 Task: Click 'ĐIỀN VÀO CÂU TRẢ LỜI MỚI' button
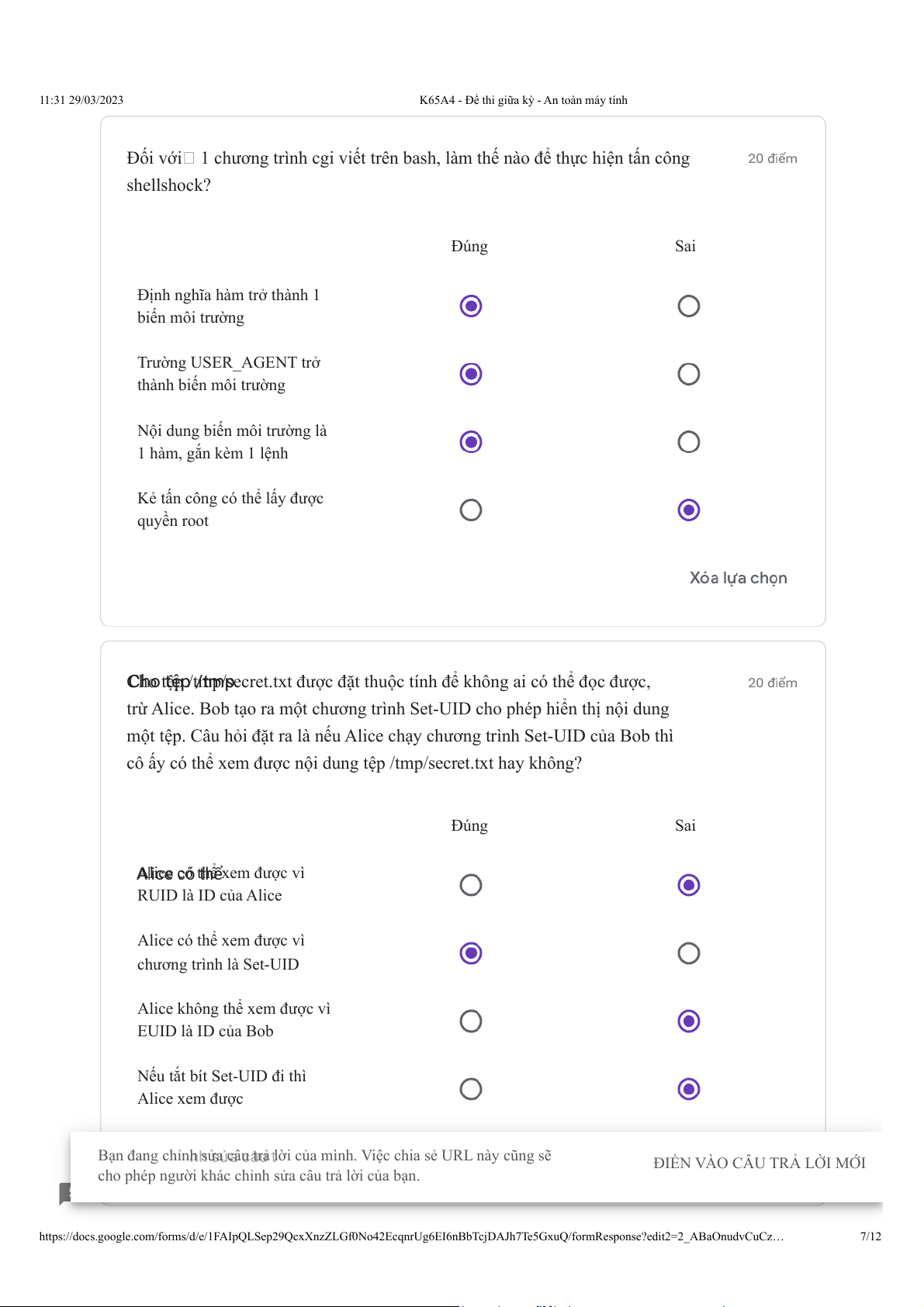759,1163
